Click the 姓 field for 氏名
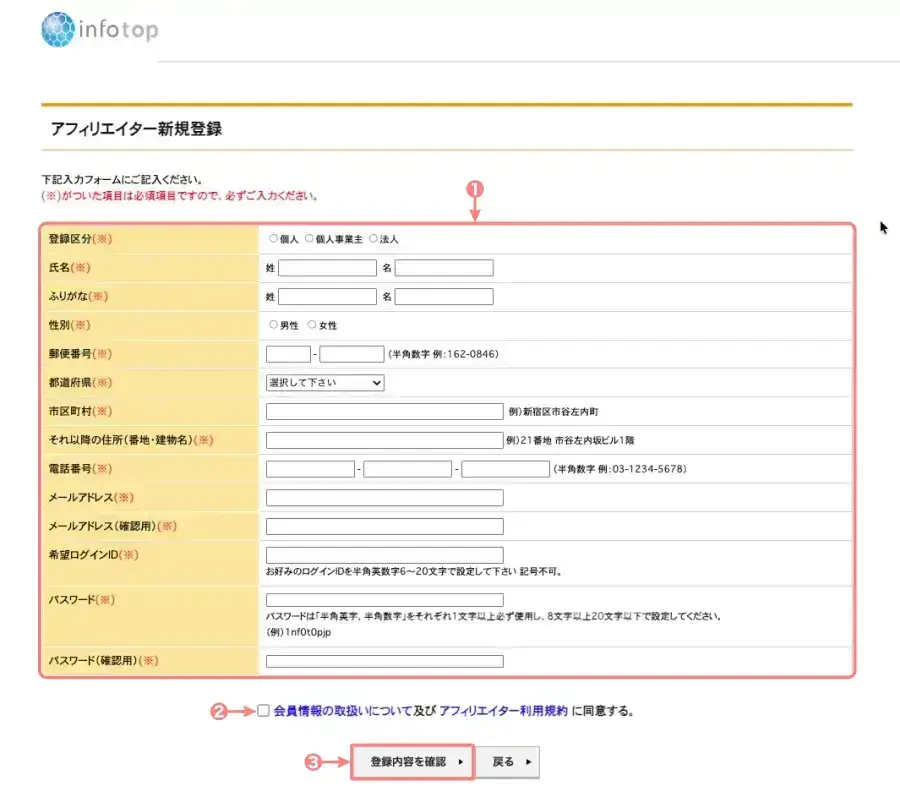The height and width of the screenshot is (795, 900). (x=328, y=267)
